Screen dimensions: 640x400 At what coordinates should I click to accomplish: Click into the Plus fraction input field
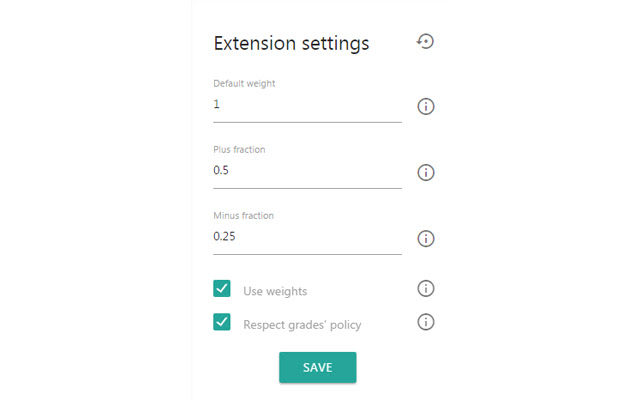pos(307,170)
